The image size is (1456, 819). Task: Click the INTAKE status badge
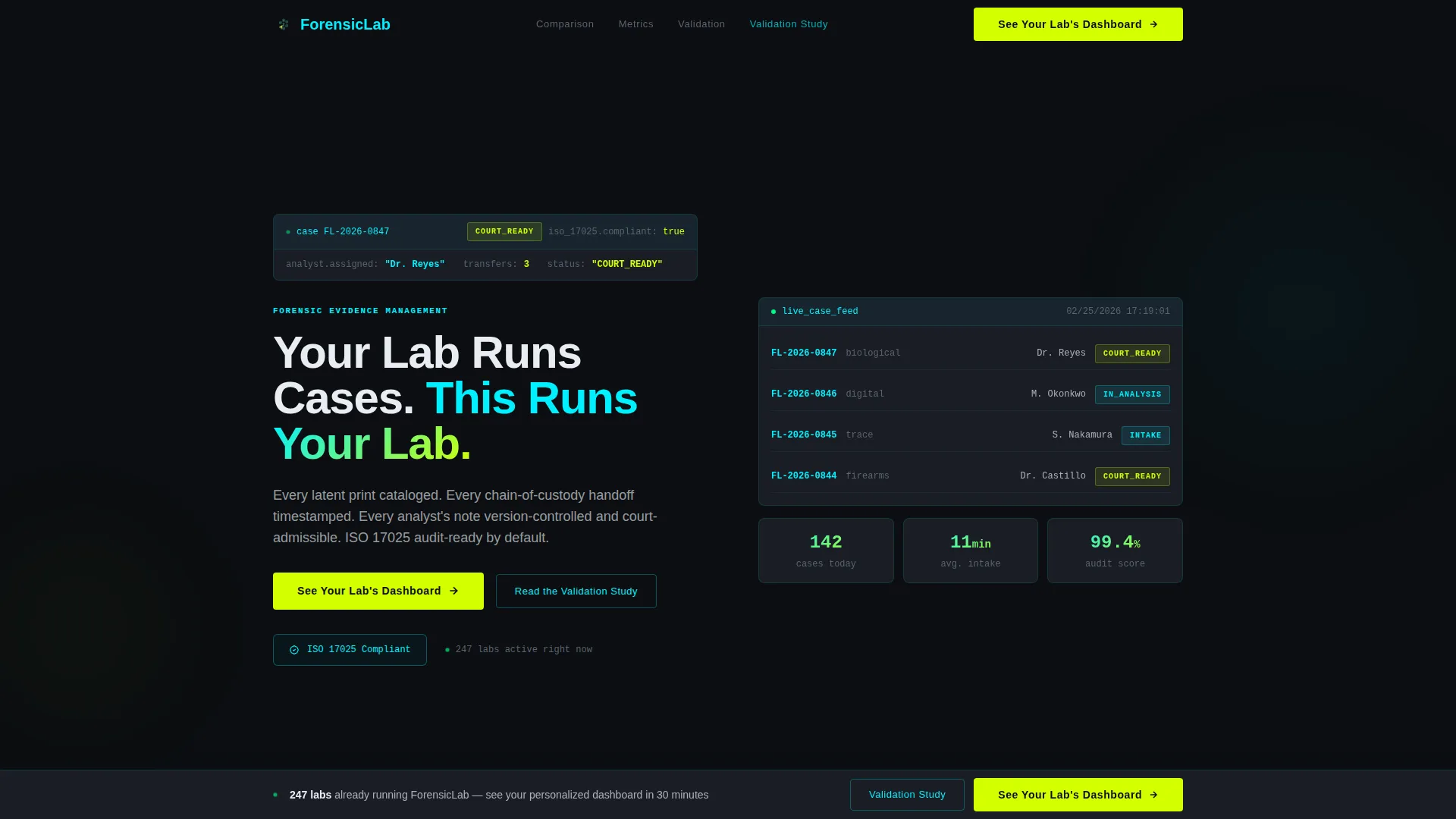(1145, 435)
